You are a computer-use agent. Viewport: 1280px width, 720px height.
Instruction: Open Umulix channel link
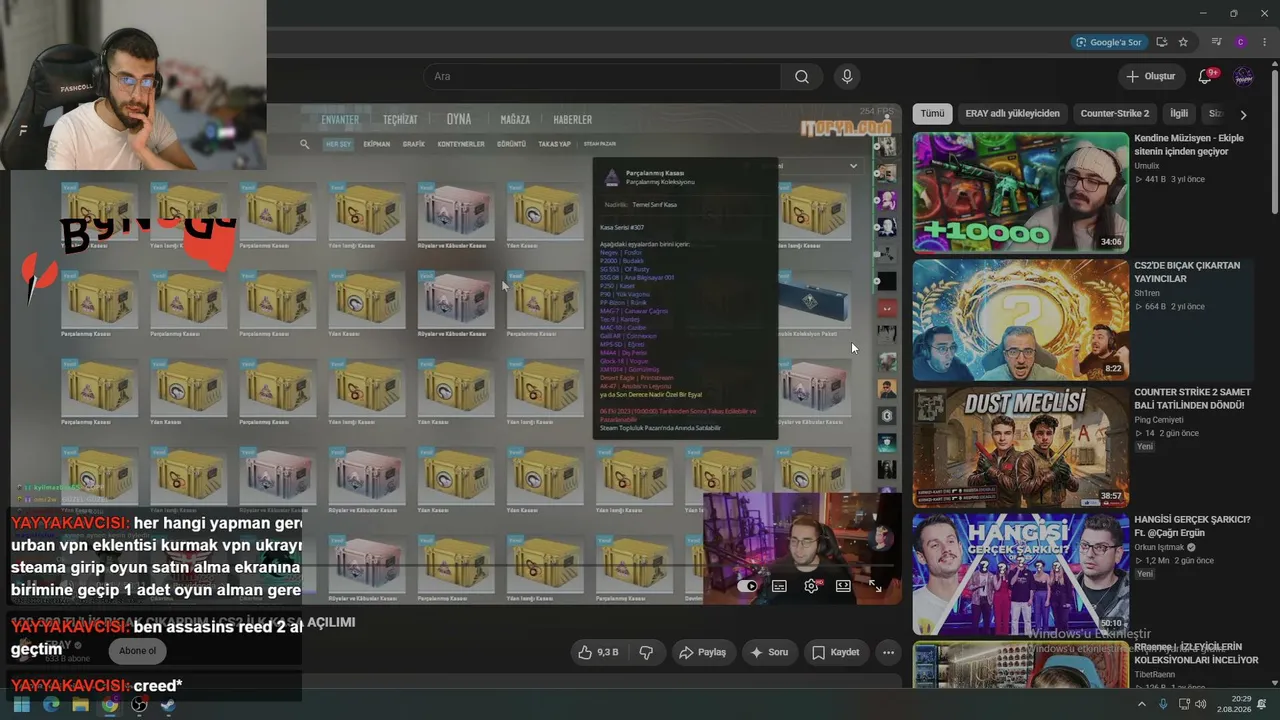pos(1146,166)
